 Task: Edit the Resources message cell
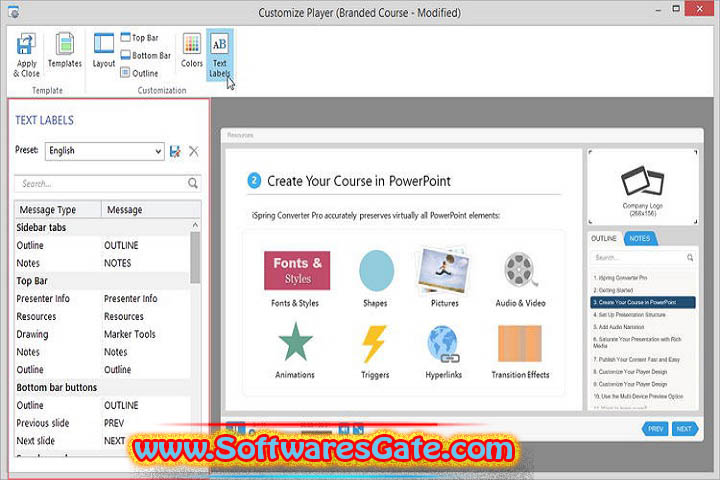[146, 316]
